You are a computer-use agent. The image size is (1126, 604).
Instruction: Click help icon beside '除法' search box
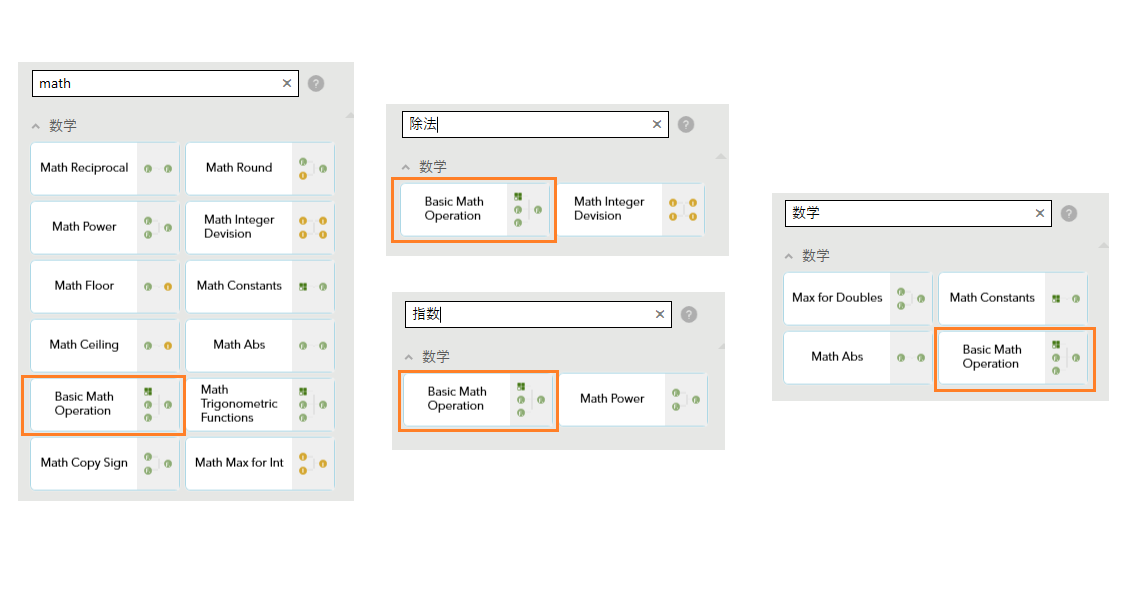pyautogui.click(x=686, y=125)
